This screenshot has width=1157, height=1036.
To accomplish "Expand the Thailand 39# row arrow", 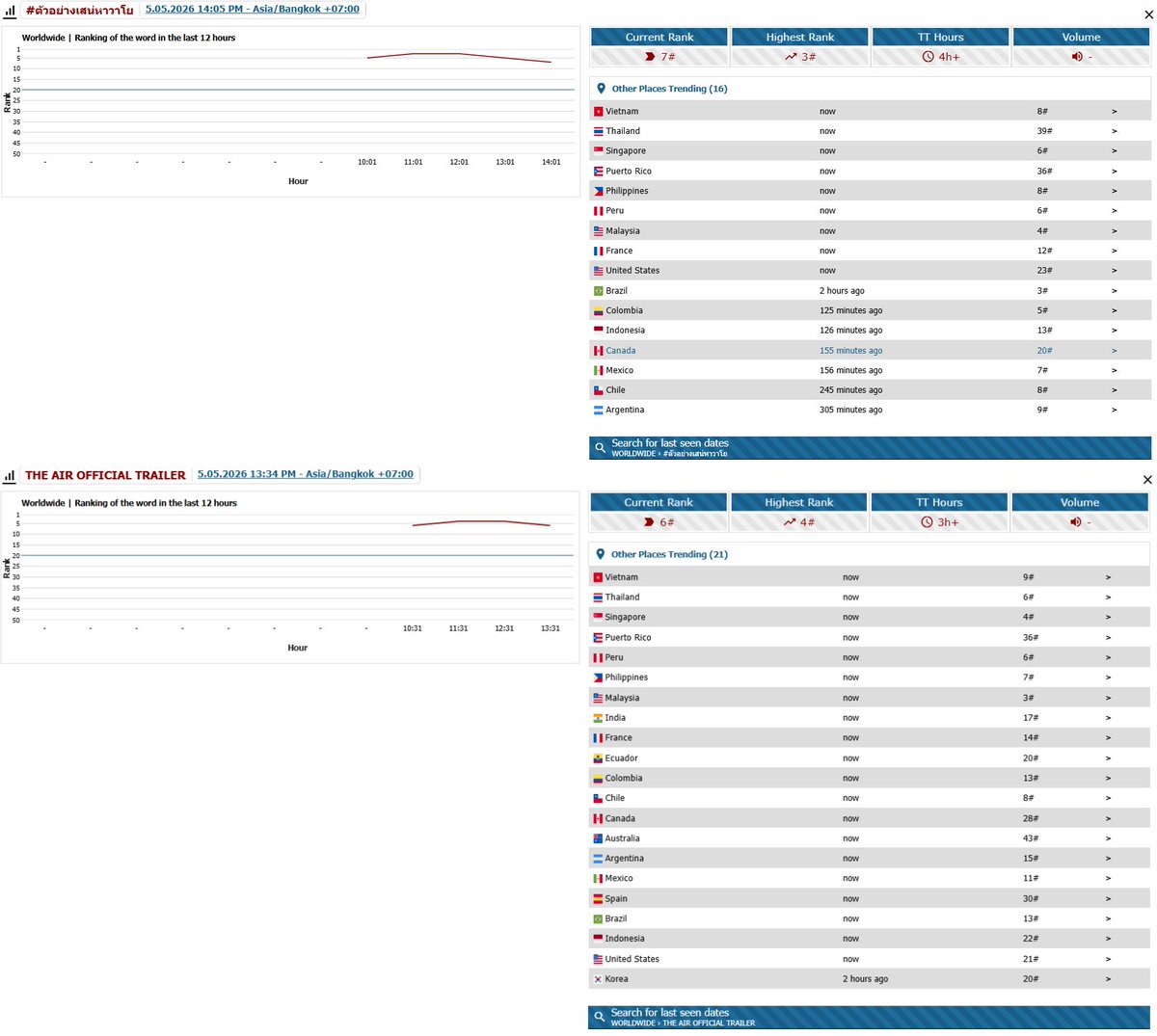I will click(1115, 131).
